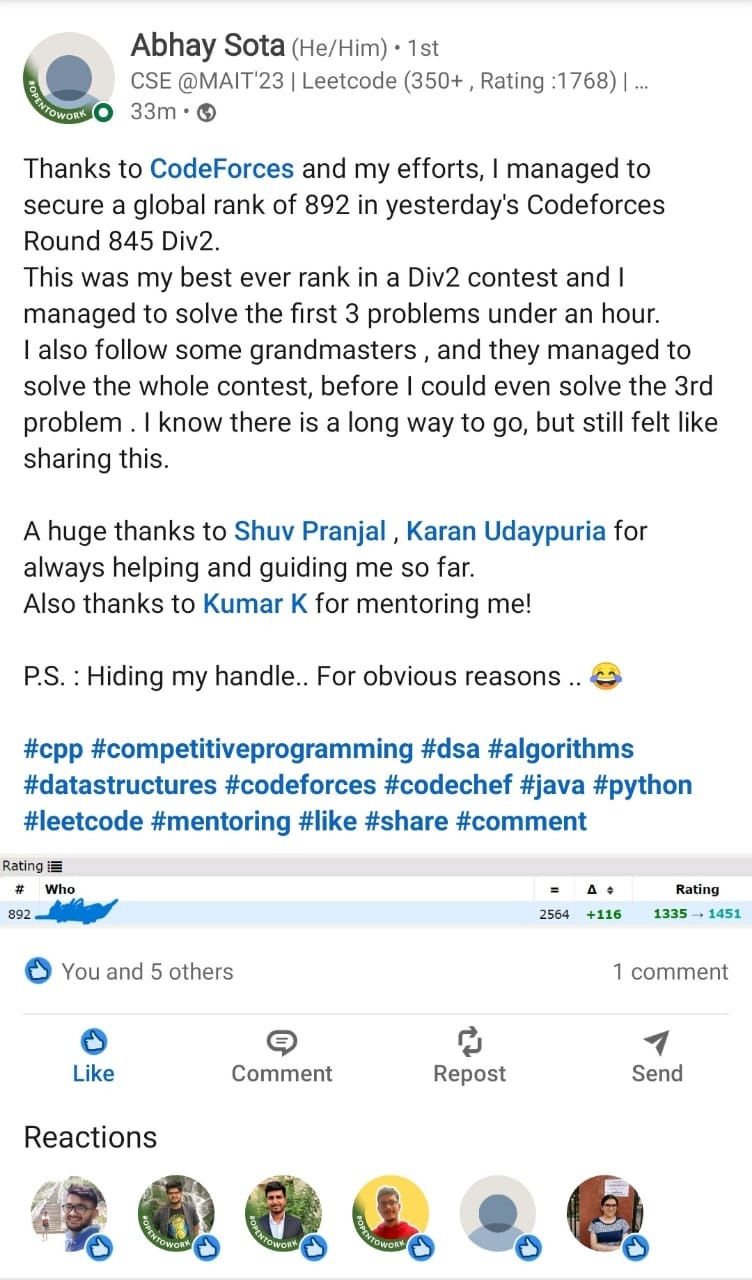Image resolution: width=752 pixels, height=1280 pixels.
Task: Click the globe visibility icon
Action: coord(207,112)
